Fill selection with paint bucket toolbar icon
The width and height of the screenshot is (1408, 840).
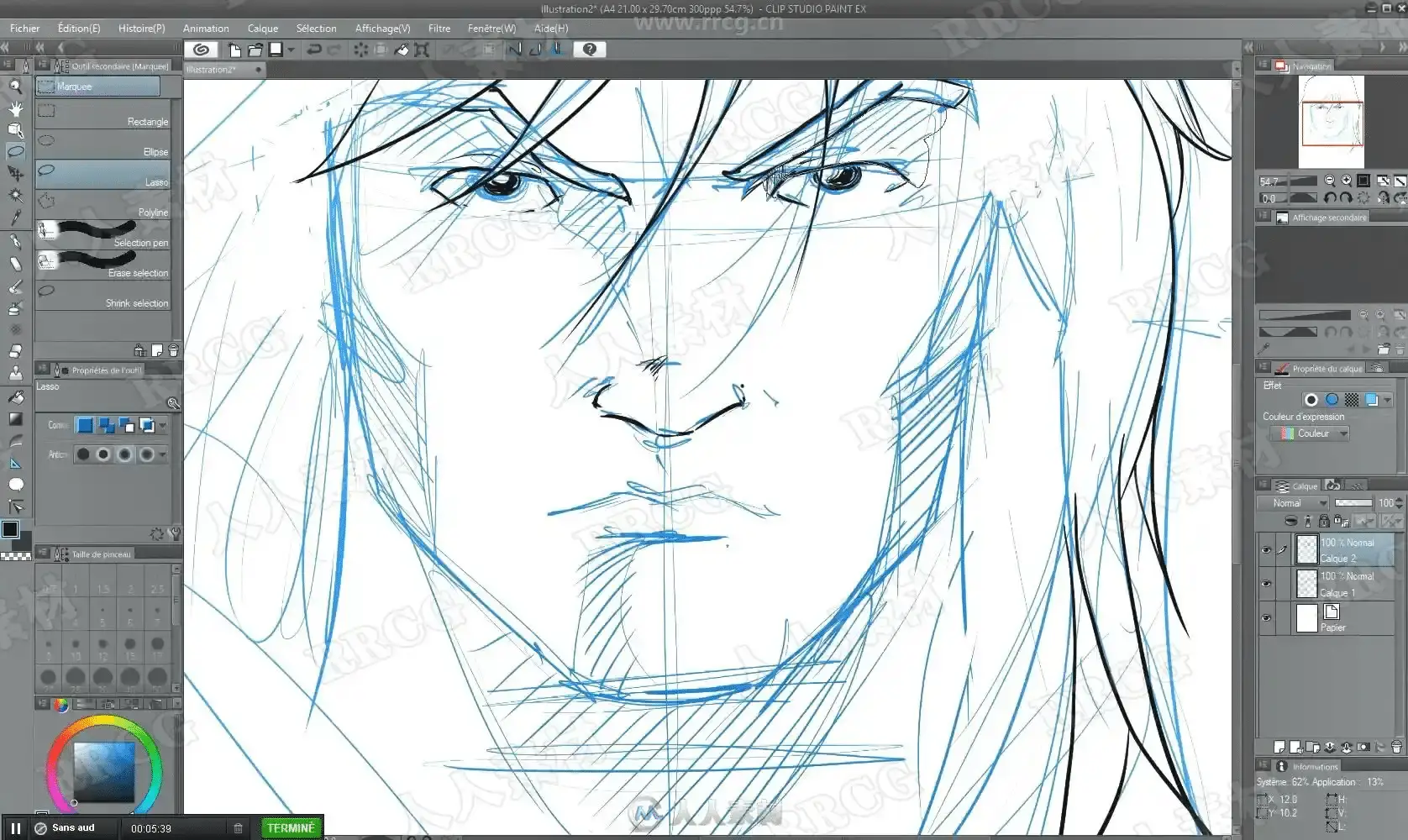(402, 50)
